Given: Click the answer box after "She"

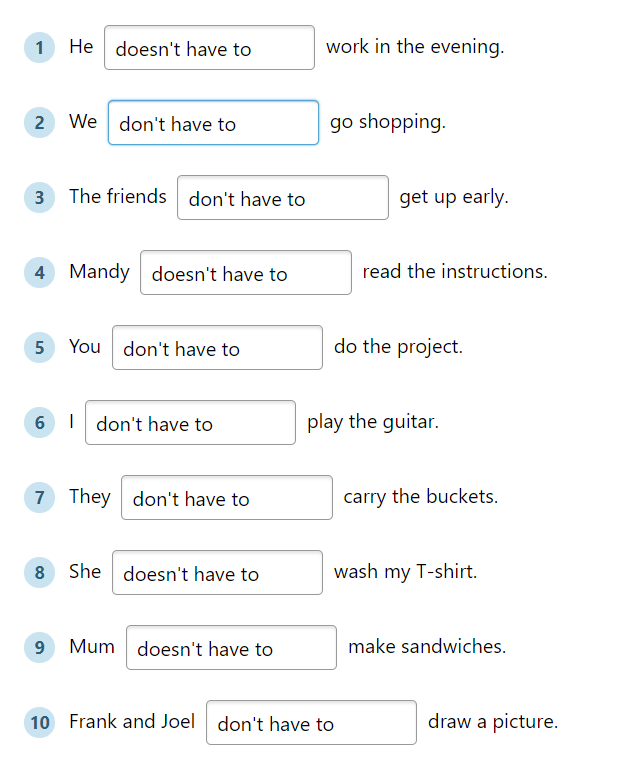Looking at the screenshot, I should coord(217,573).
